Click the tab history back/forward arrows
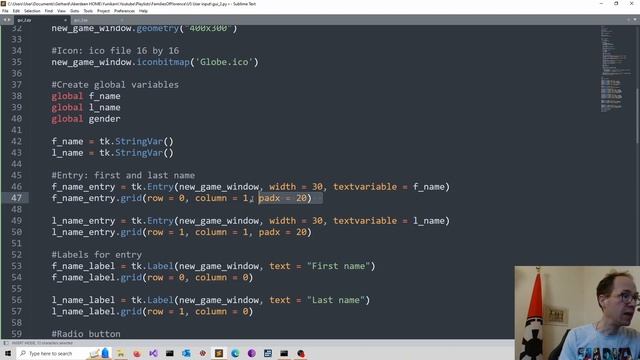This screenshot has height=360, width=640. coord(7,20)
